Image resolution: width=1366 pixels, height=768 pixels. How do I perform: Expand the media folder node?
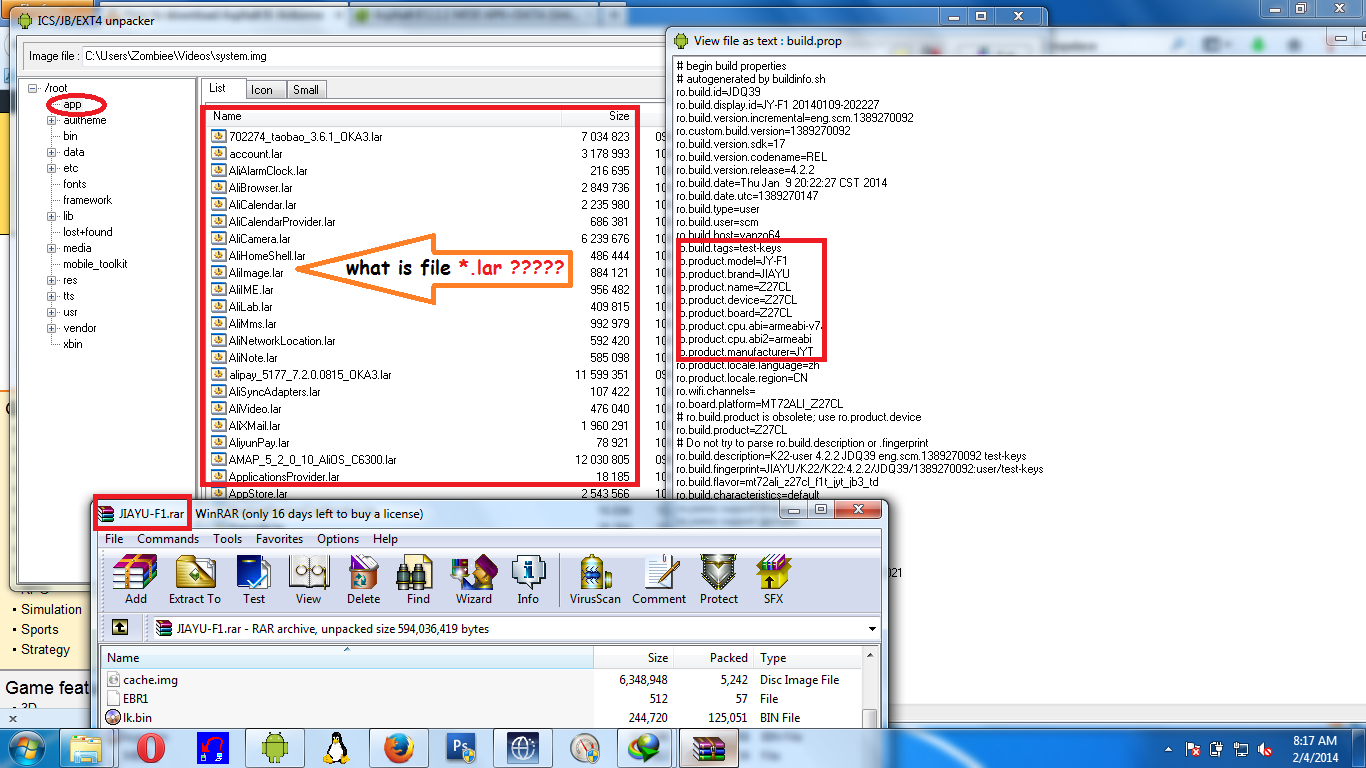pyautogui.click(x=51, y=248)
